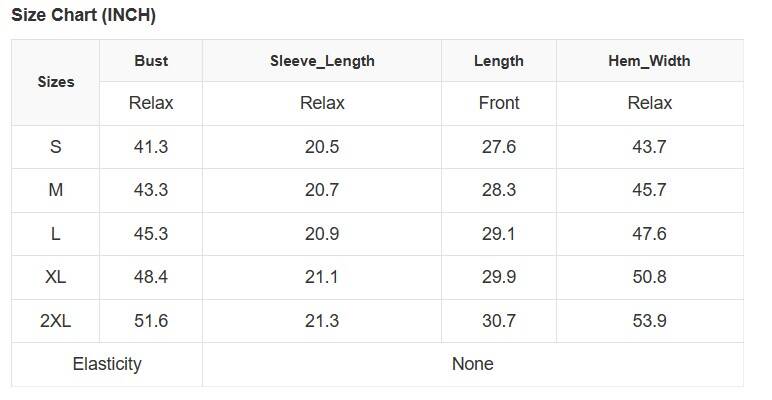Select the Length column header
Image resolution: width=772 pixels, height=400 pixels.
tap(499, 61)
